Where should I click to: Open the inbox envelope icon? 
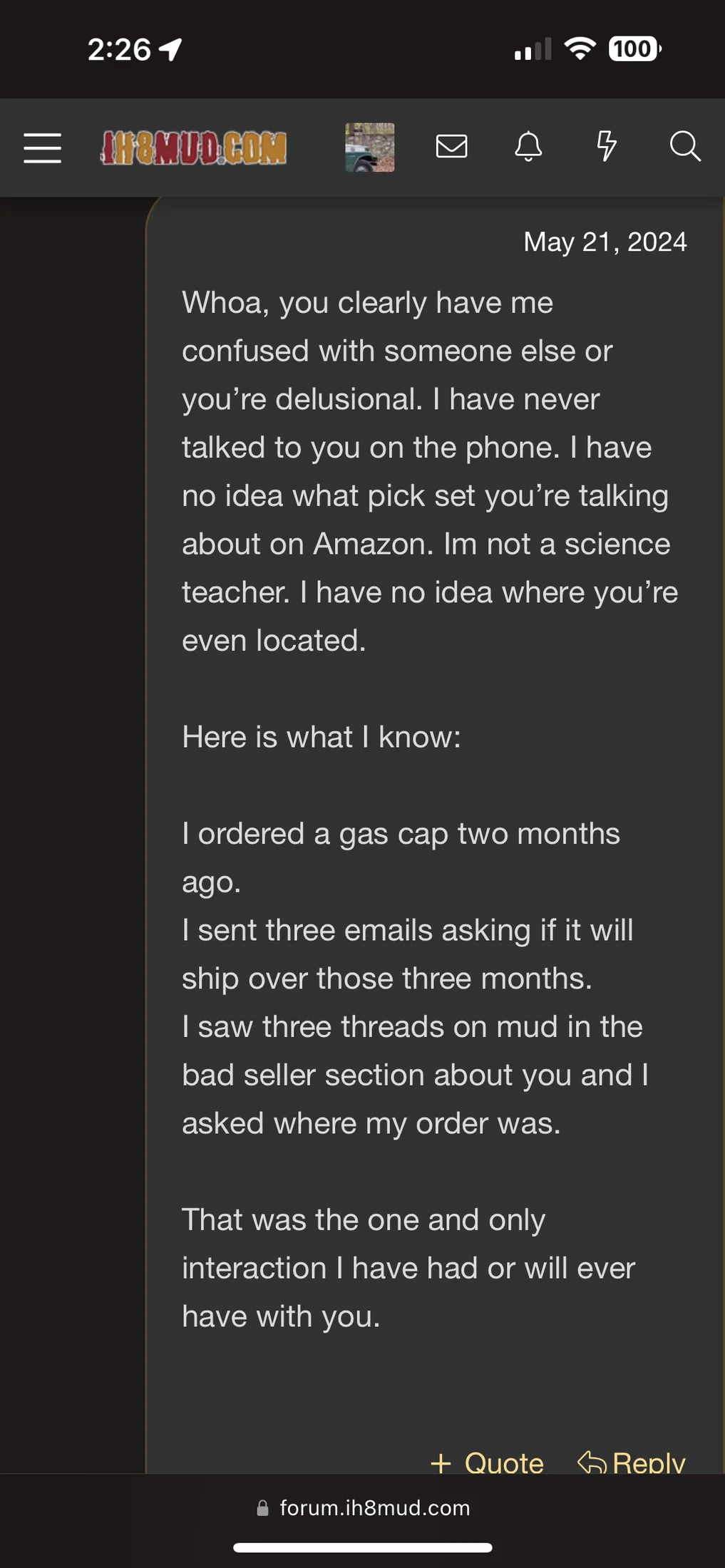pos(451,147)
